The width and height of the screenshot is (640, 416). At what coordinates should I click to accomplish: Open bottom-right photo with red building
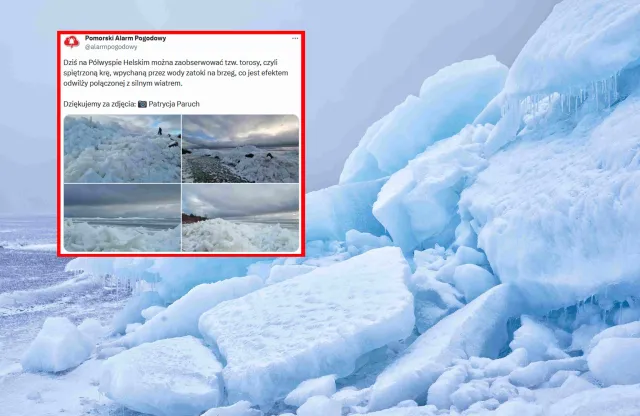tap(240, 218)
